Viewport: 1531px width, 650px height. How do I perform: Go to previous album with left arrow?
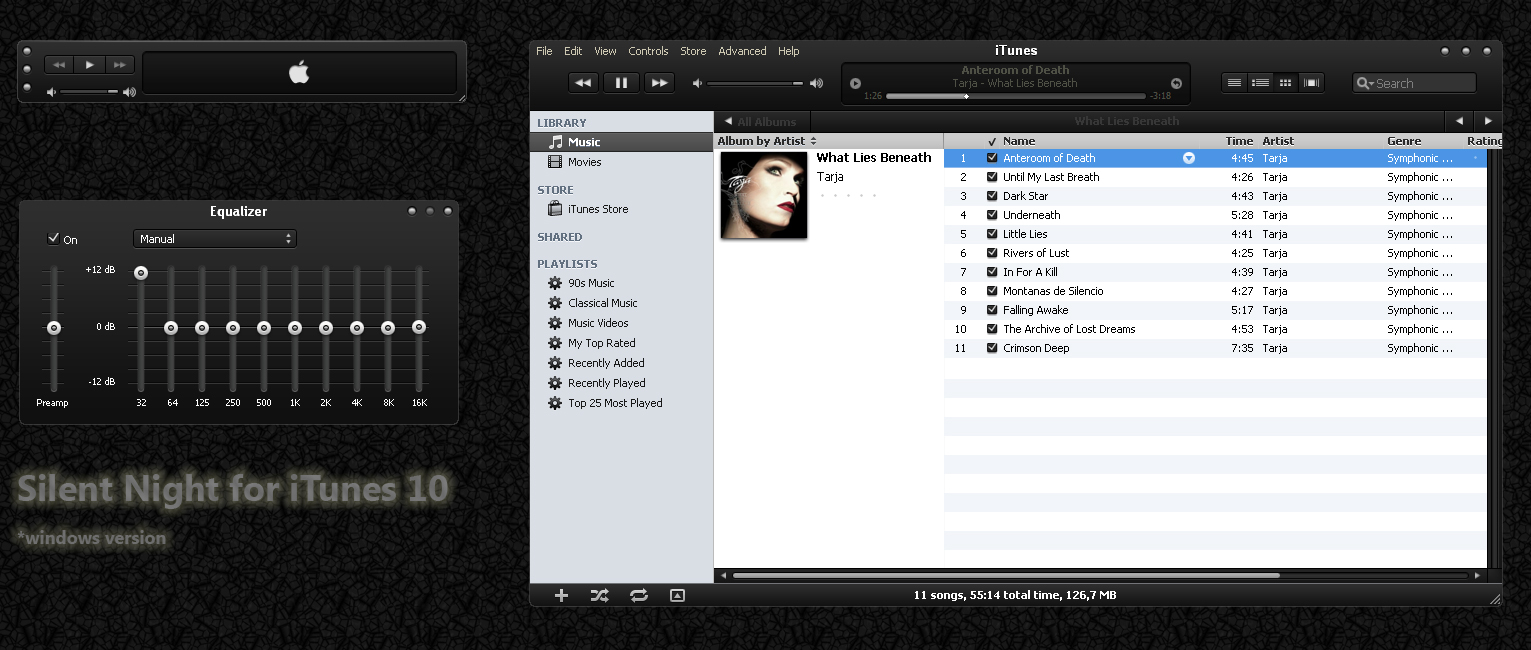coord(1460,121)
